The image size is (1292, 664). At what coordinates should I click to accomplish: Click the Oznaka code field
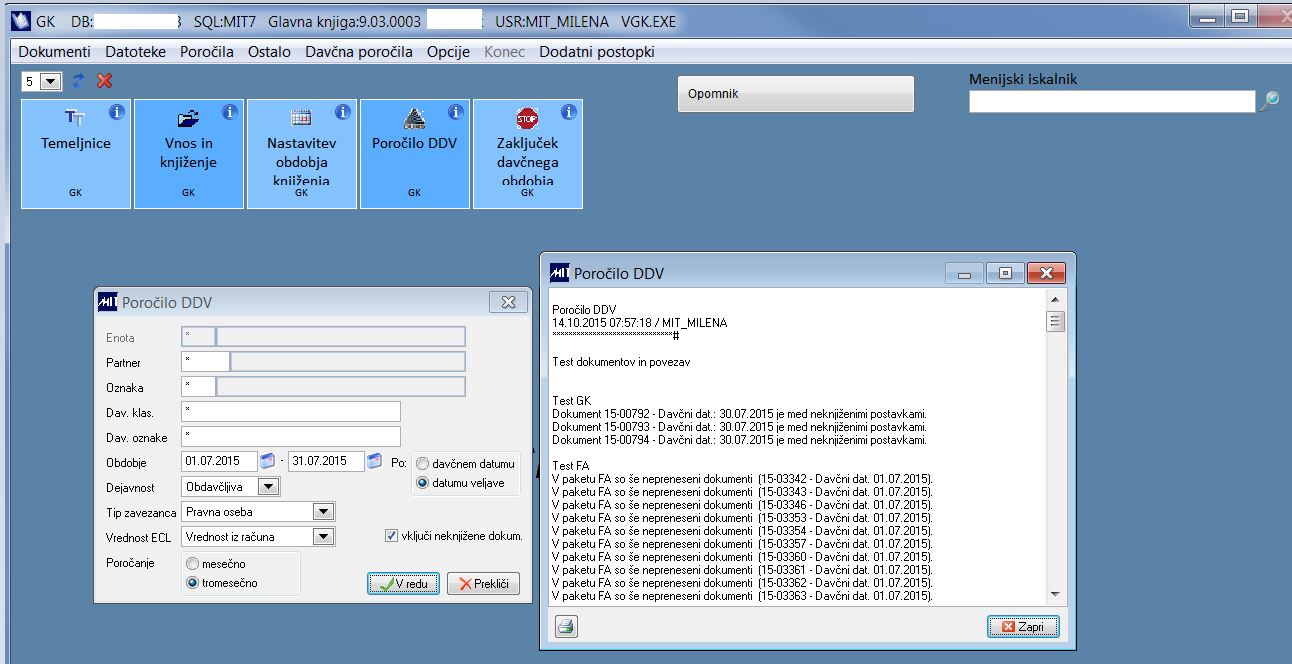point(198,386)
